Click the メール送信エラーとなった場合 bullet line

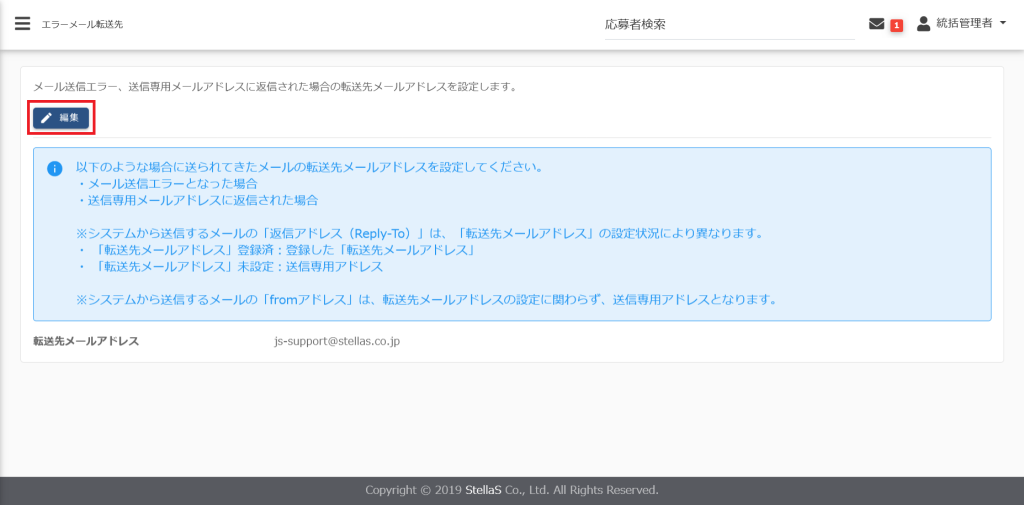click(168, 184)
